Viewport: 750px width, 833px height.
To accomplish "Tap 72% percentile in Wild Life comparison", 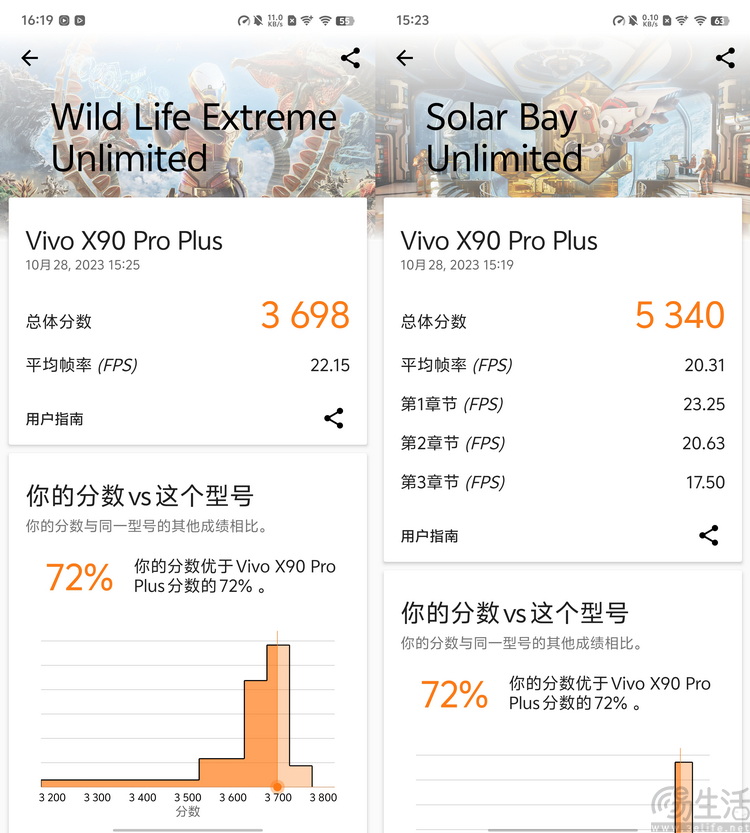I will click(x=80, y=577).
